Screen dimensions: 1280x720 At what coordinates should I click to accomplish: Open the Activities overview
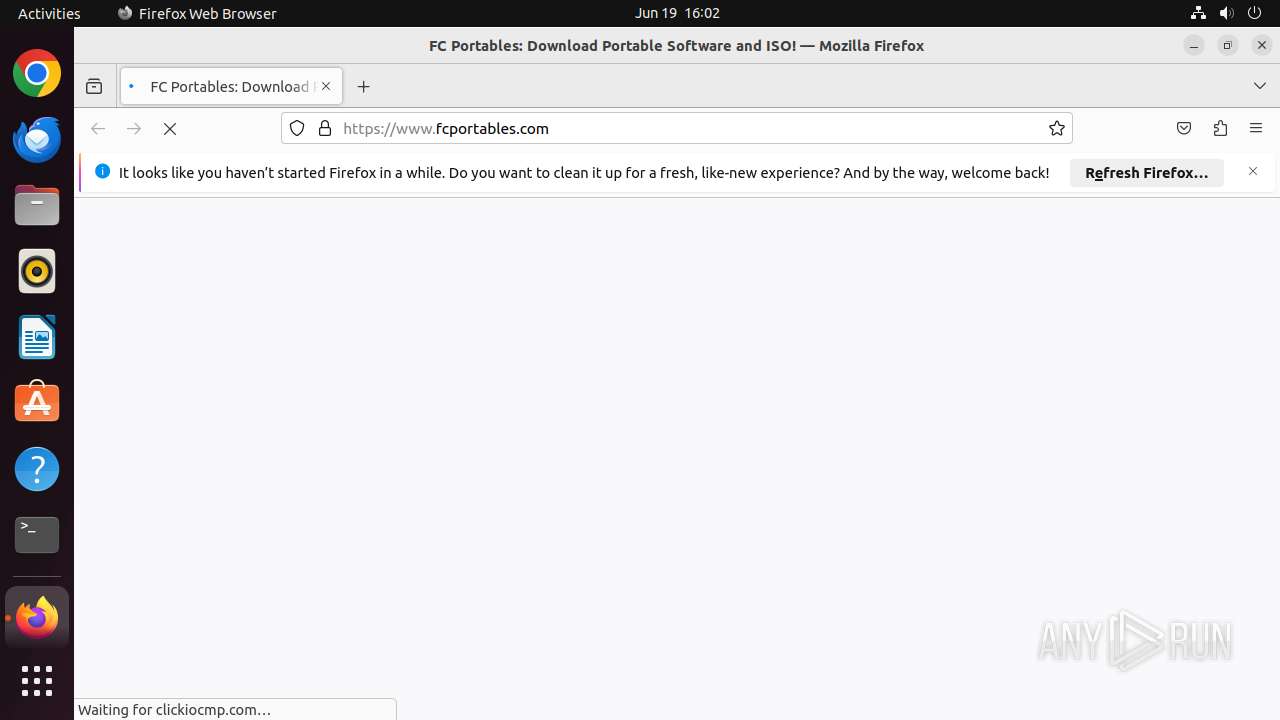click(49, 13)
